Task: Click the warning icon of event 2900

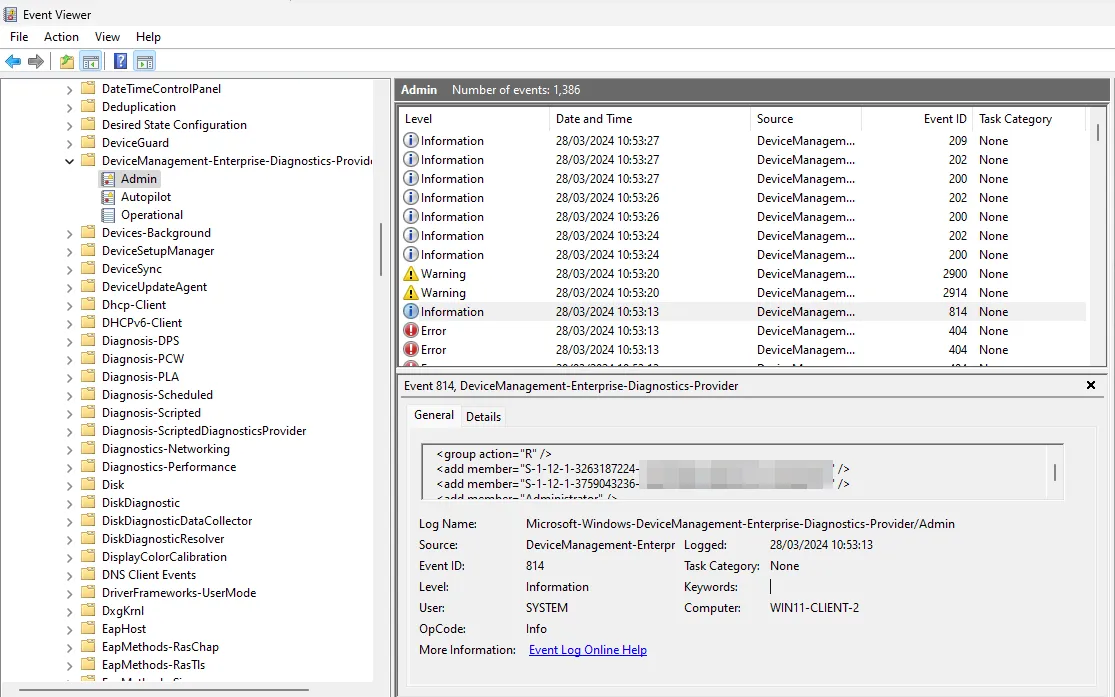Action: (x=411, y=274)
